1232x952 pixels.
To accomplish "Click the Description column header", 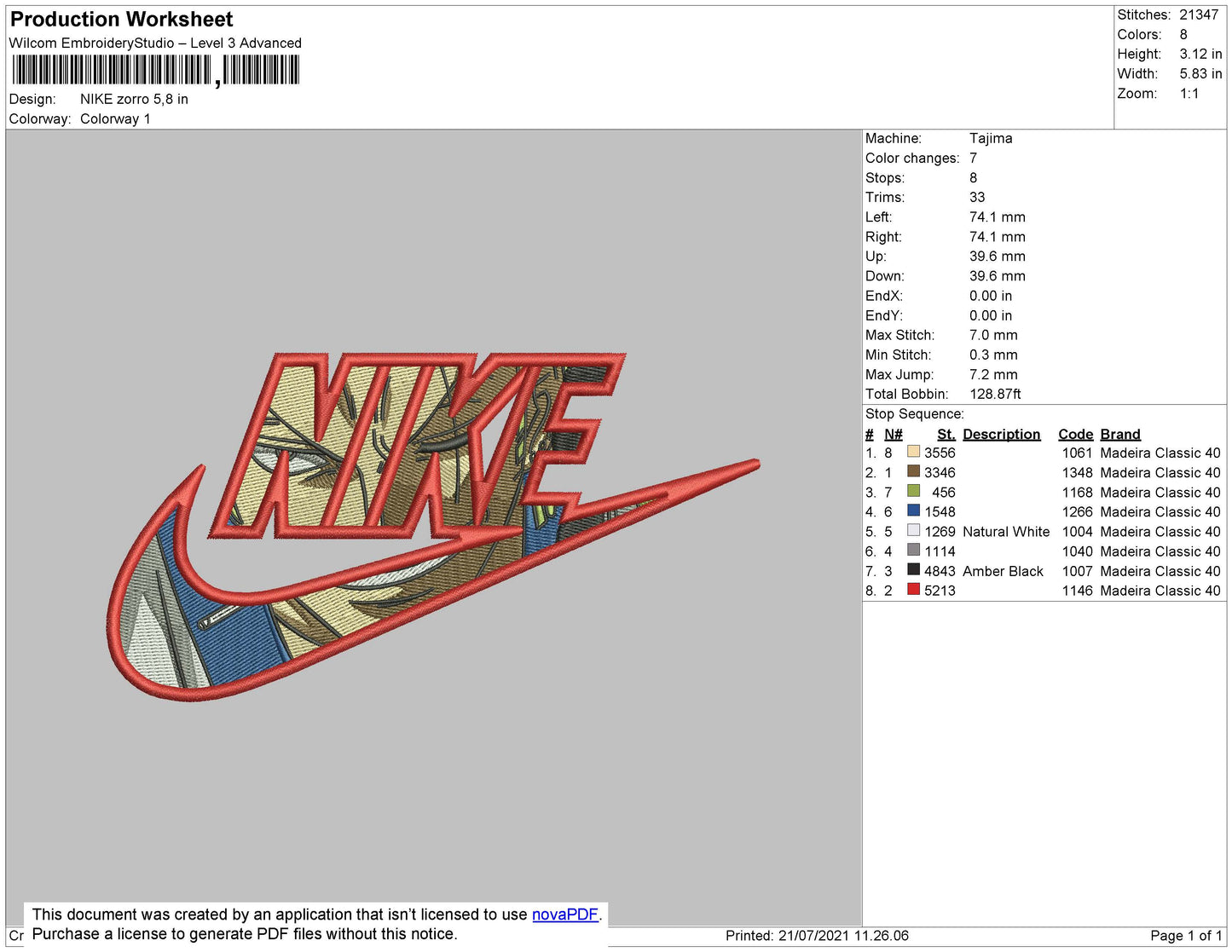I will pyautogui.click(x=1001, y=434).
